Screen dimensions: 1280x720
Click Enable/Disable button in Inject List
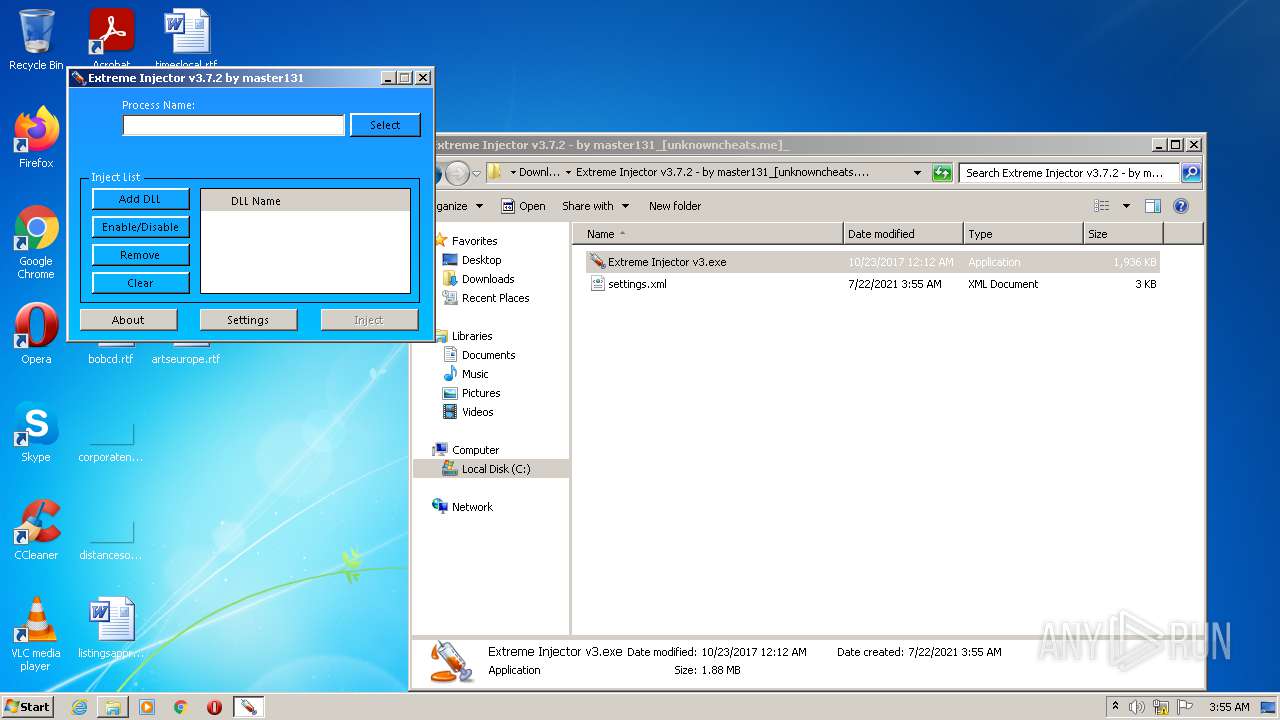click(140, 227)
